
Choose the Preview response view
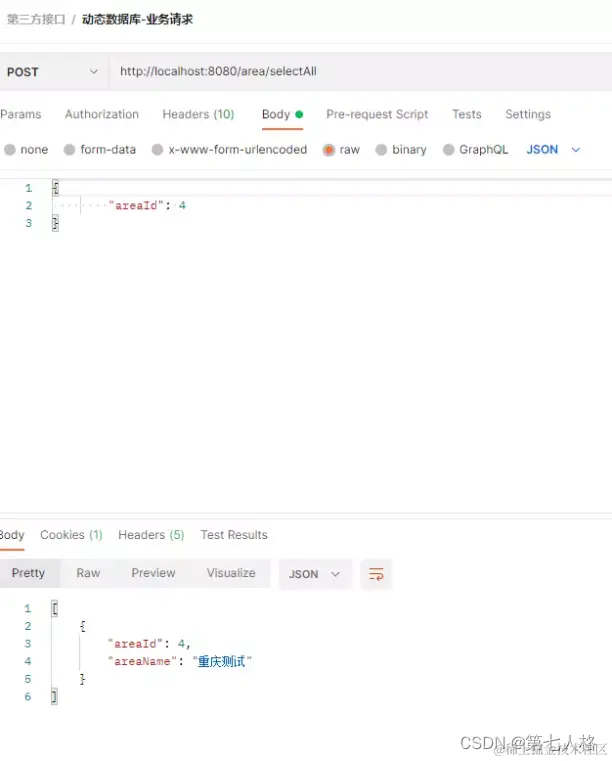pyautogui.click(x=153, y=573)
